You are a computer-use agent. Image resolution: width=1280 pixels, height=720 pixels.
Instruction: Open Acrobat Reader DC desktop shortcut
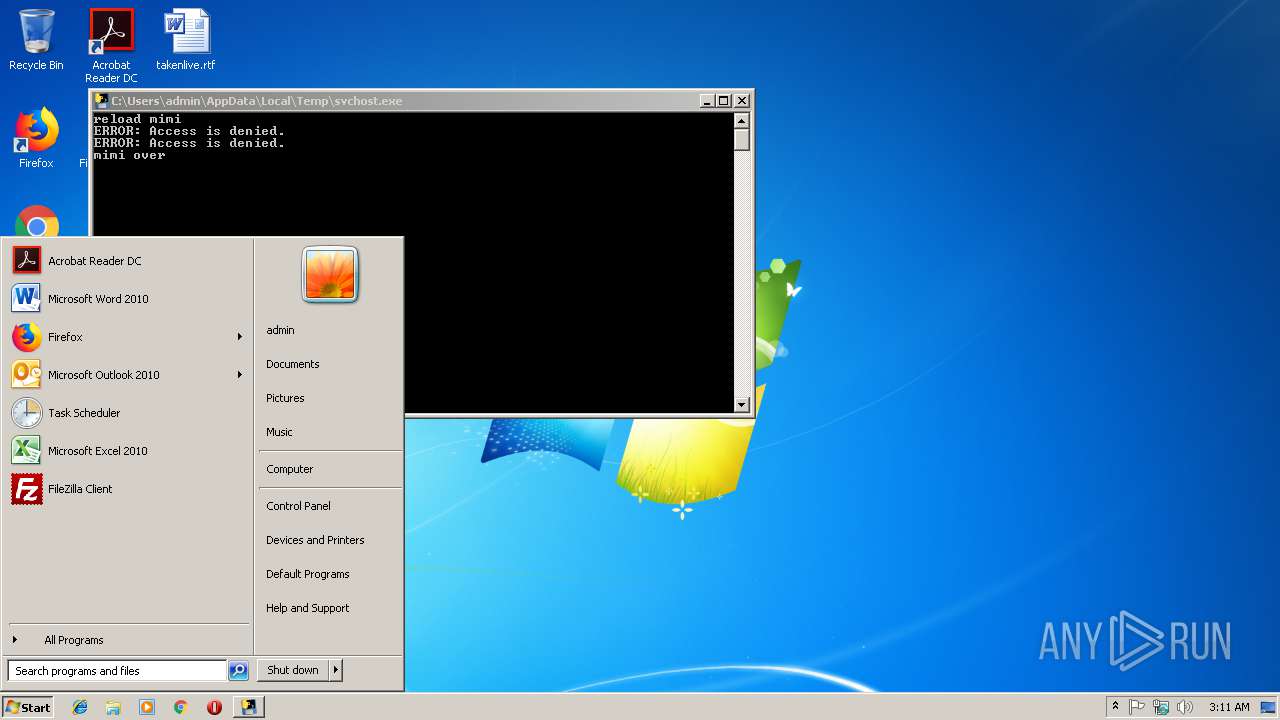pos(111,45)
